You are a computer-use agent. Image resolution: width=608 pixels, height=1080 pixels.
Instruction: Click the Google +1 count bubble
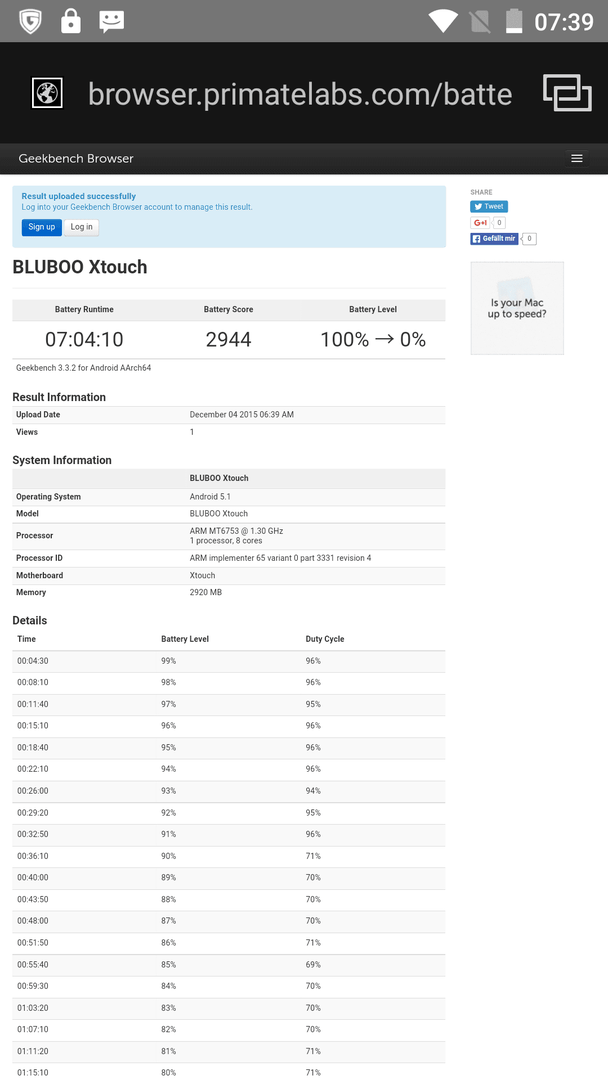[x=499, y=222]
